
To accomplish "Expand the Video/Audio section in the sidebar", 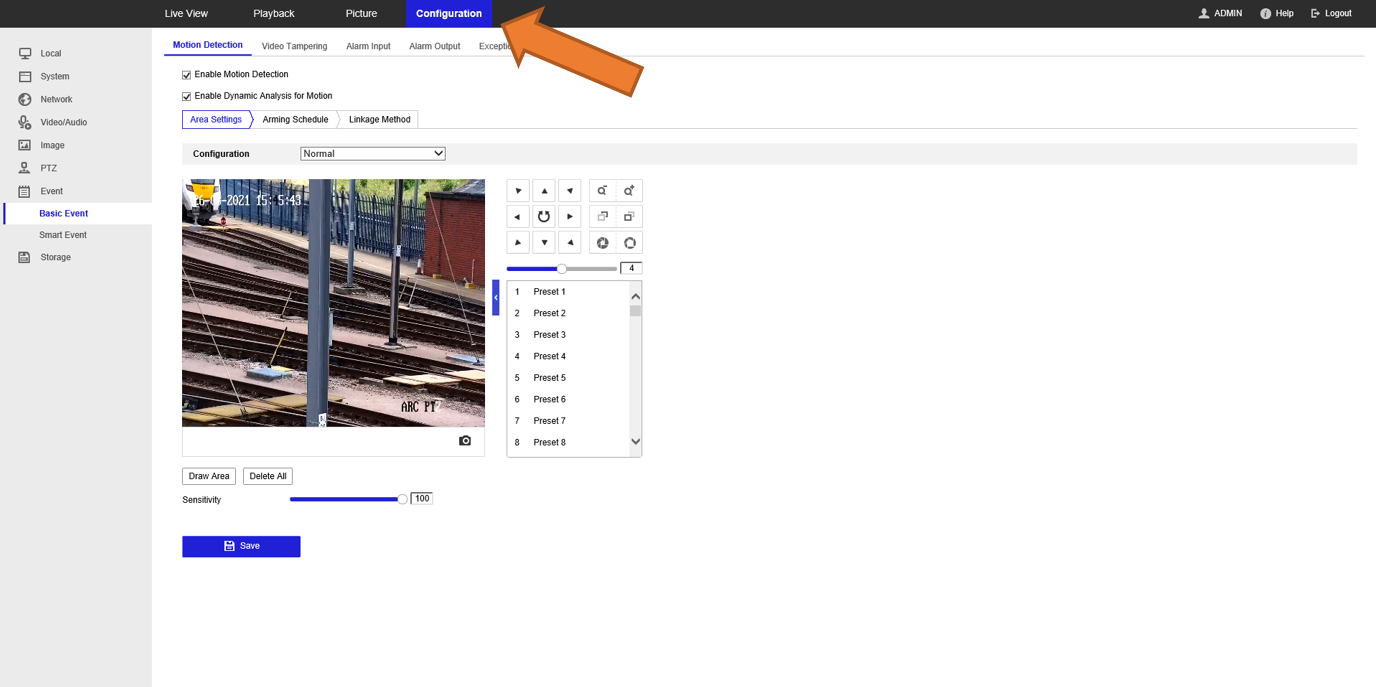I will click(63, 122).
